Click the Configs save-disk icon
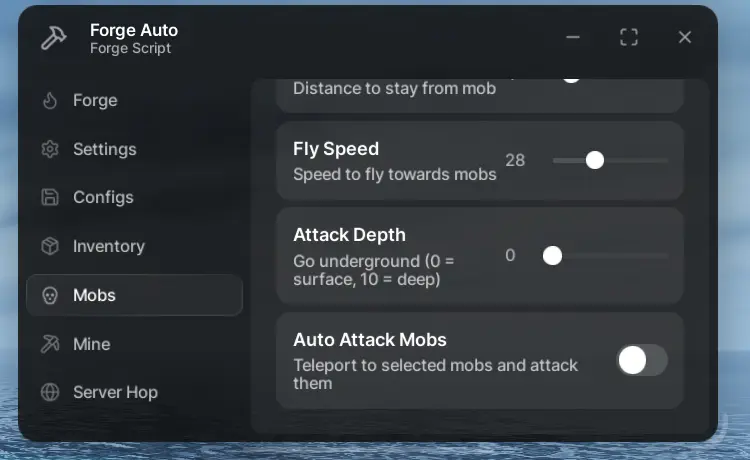The height and width of the screenshot is (460, 750). coord(50,198)
